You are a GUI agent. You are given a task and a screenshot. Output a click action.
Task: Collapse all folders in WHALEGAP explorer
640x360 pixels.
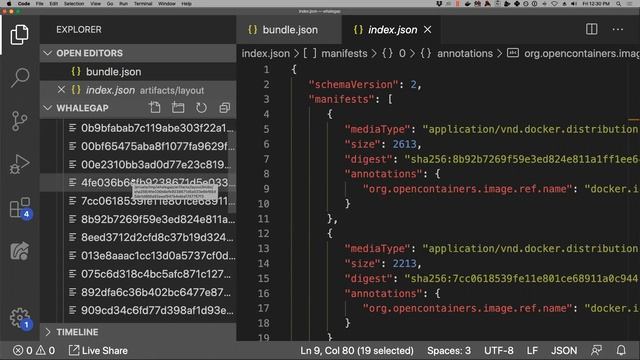tap(224, 108)
